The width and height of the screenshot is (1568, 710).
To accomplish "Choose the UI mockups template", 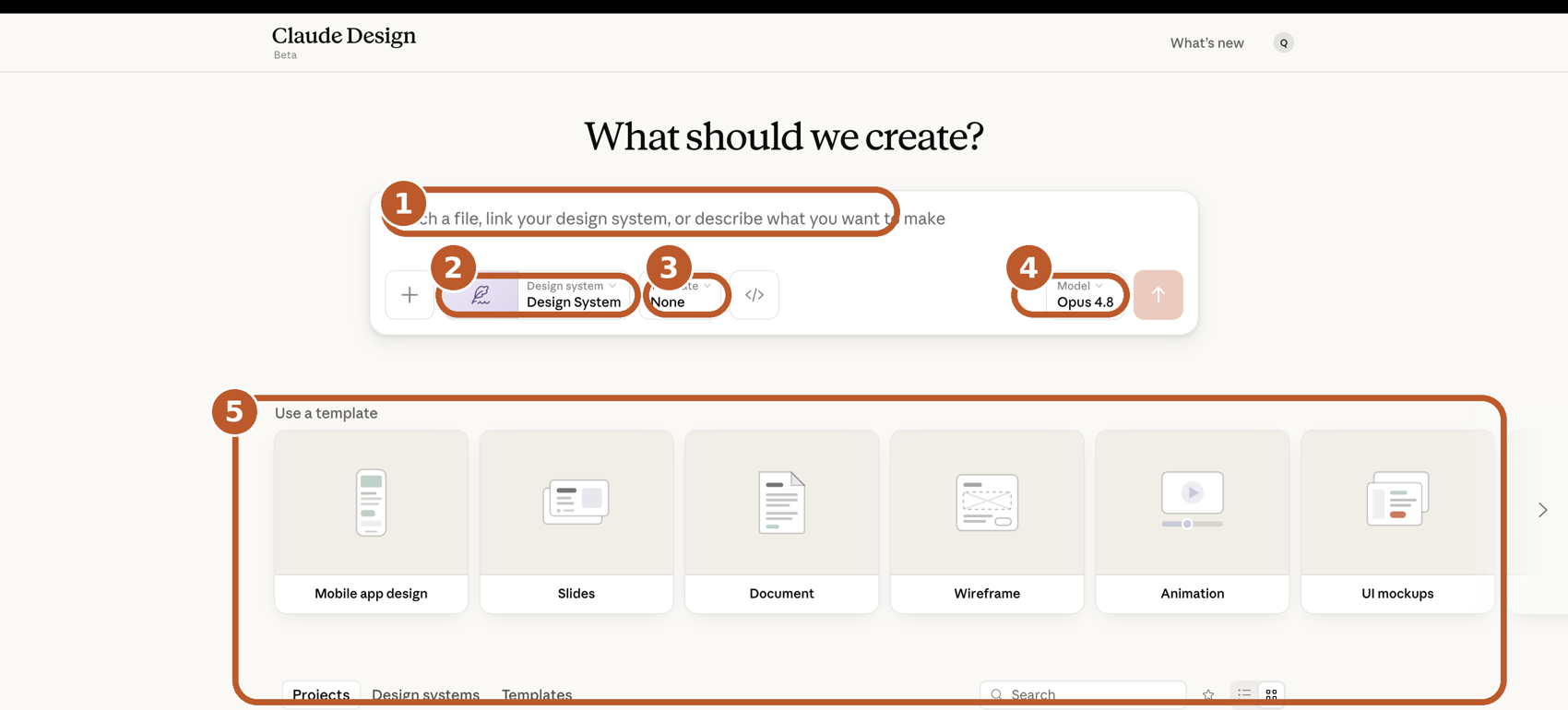I will point(1397,521).
